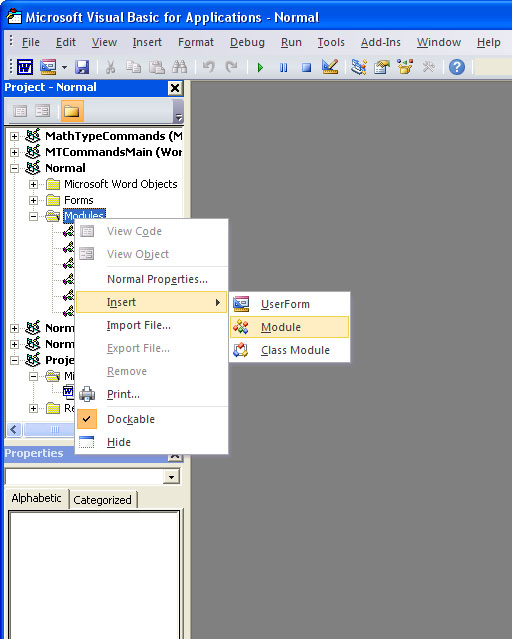
Task: Collapse the Modules folder
Action: point(33,216)
